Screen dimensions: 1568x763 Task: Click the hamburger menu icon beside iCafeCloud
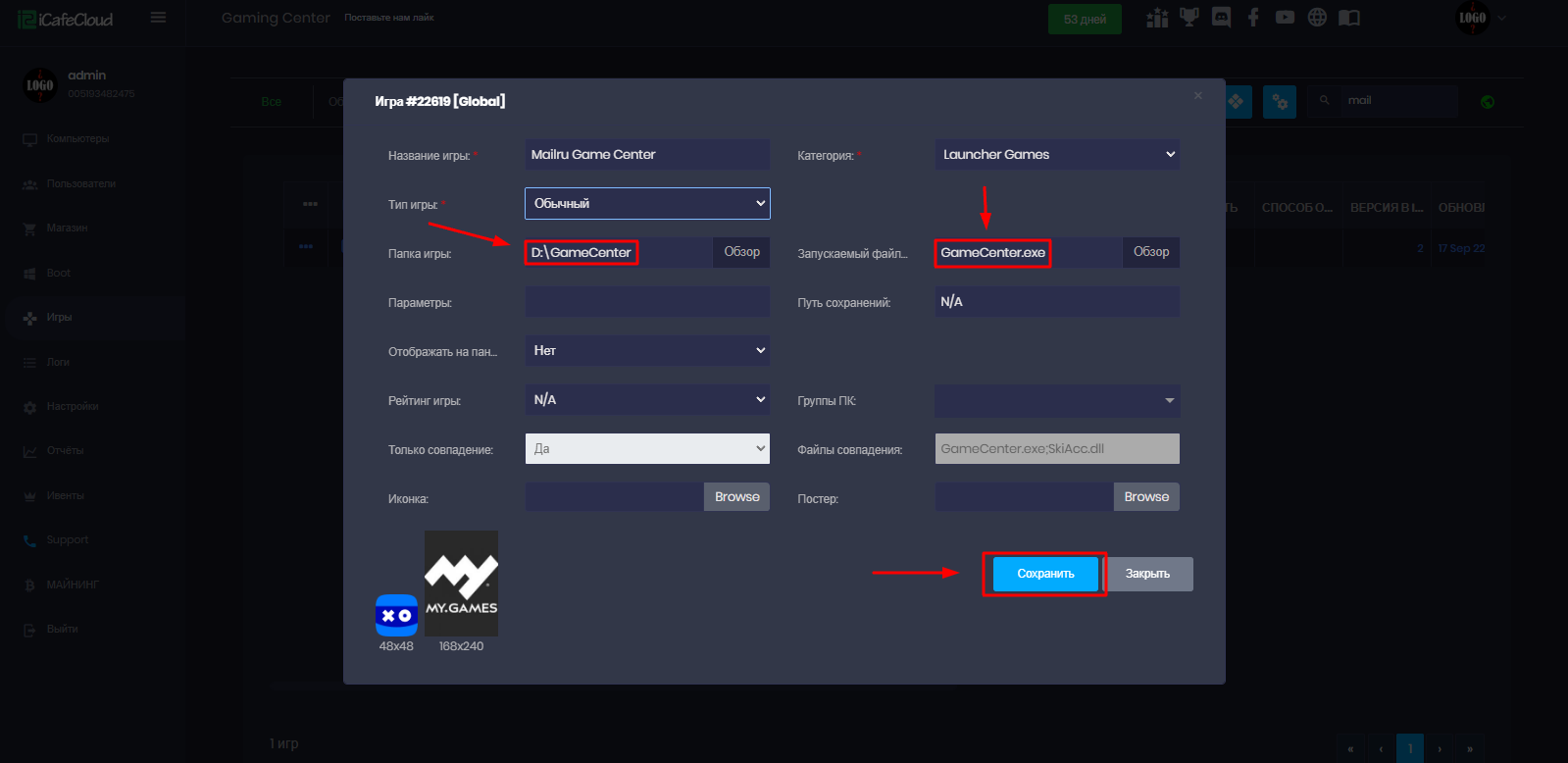[158, 18]
